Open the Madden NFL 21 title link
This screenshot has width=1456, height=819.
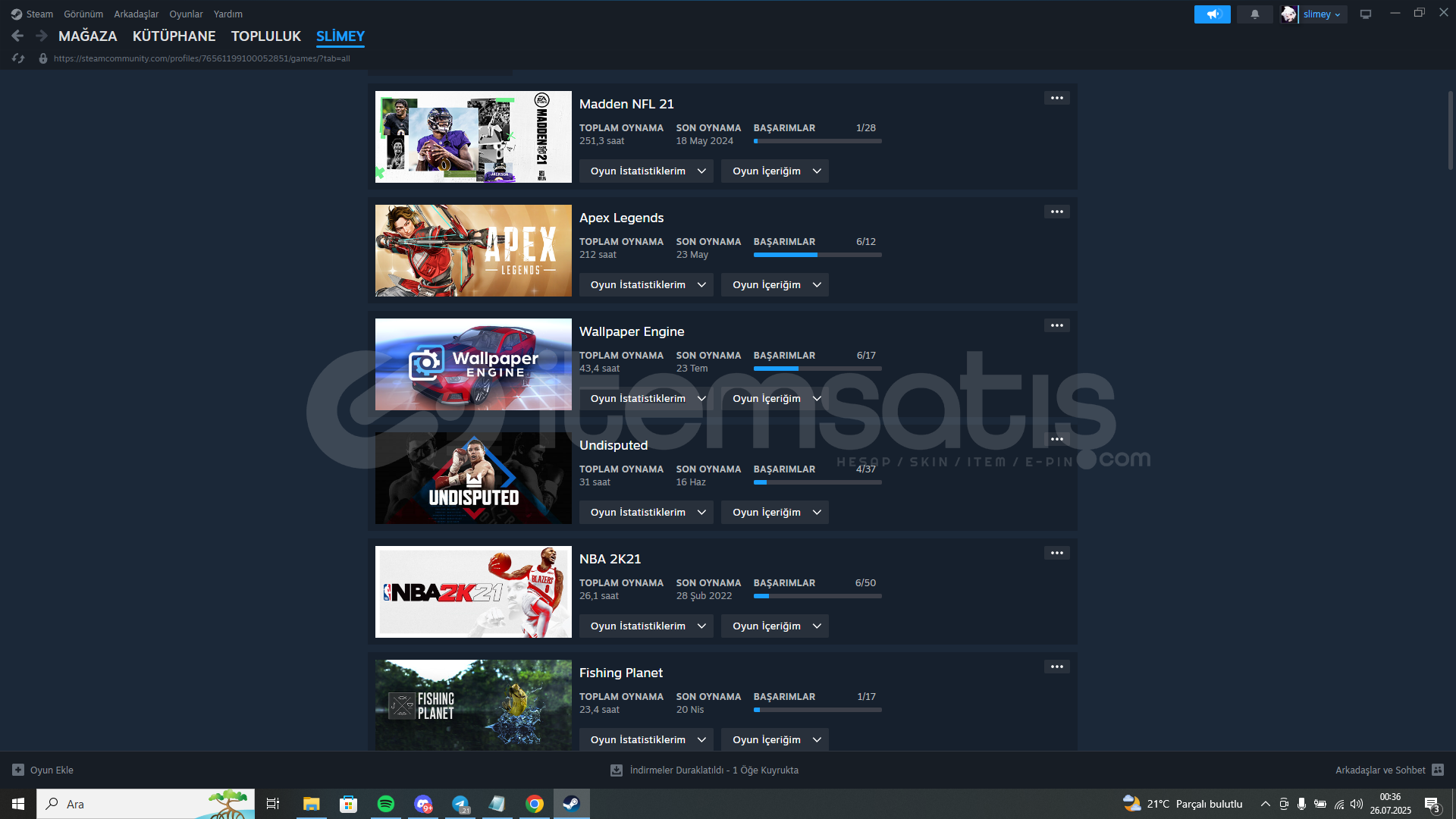click(626, 104)
